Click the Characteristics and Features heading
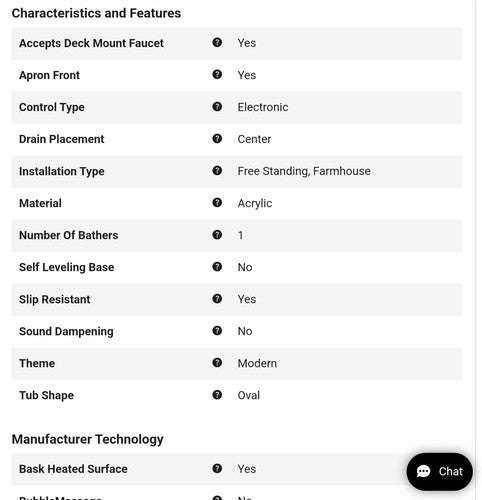The image size is (482, 500). click(x=96, y=13)
